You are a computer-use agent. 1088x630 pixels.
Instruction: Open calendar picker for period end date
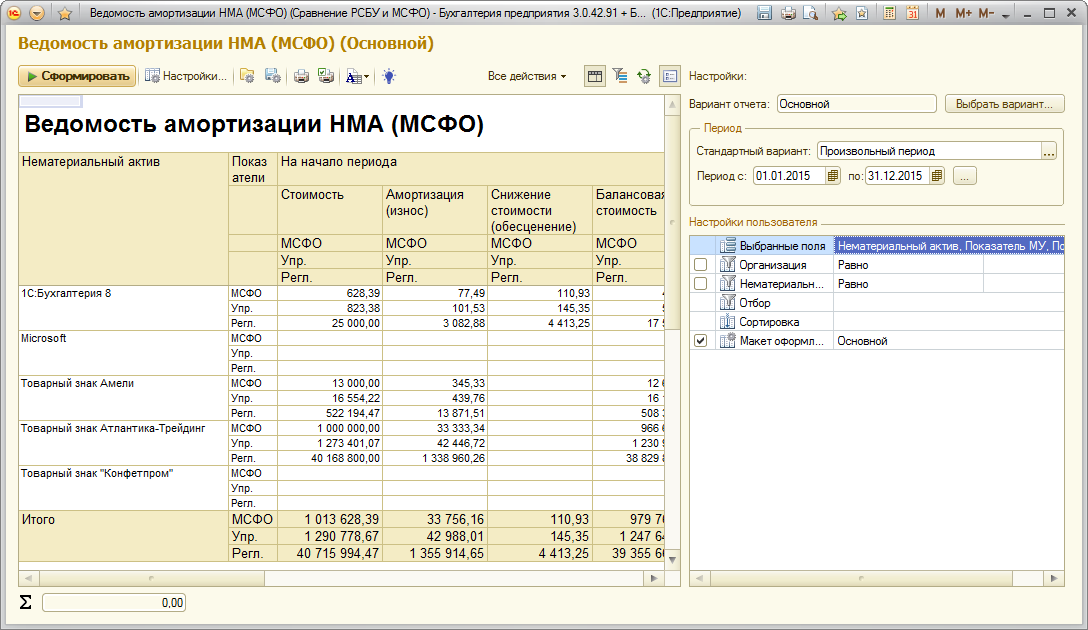937,176
